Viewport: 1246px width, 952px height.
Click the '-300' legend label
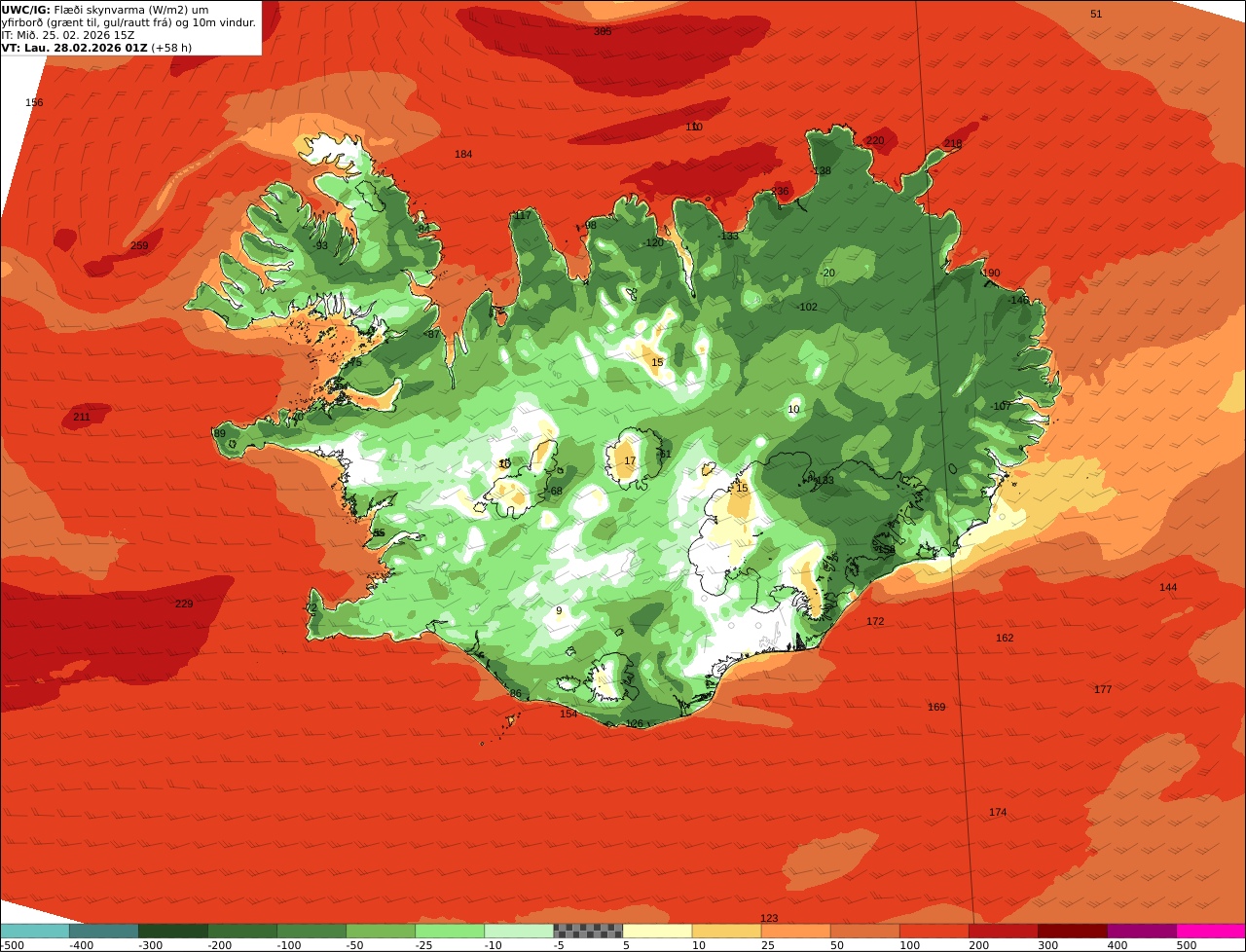(x=151, y=945)
